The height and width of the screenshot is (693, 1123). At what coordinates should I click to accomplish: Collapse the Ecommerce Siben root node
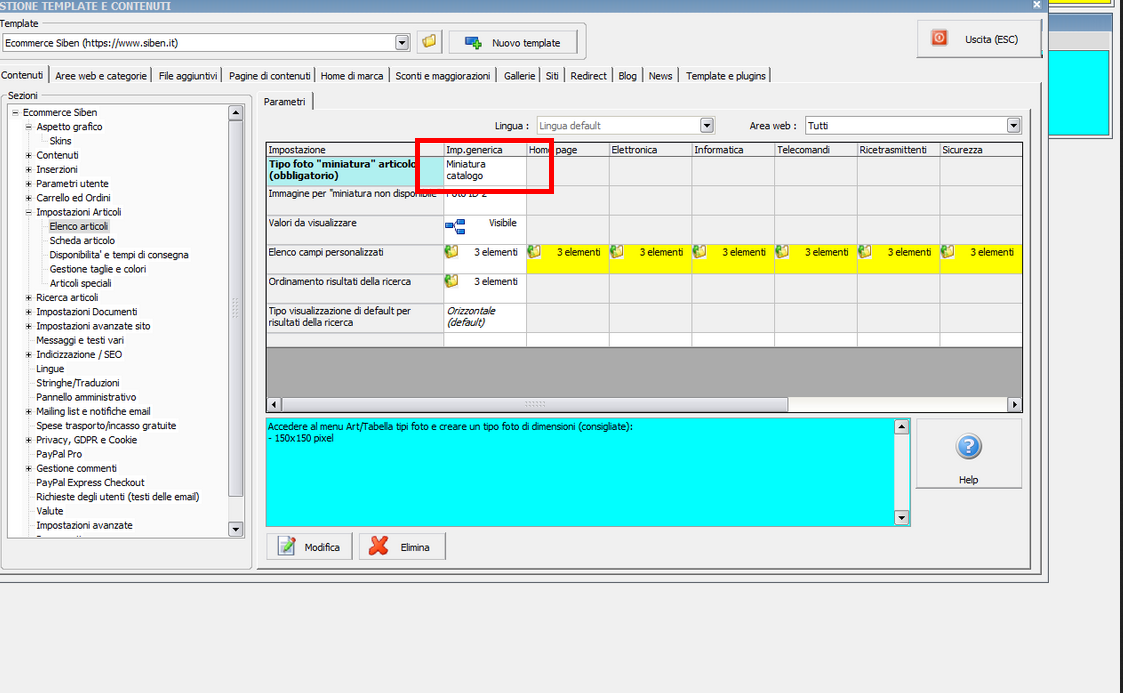click(x=15, y=112)
